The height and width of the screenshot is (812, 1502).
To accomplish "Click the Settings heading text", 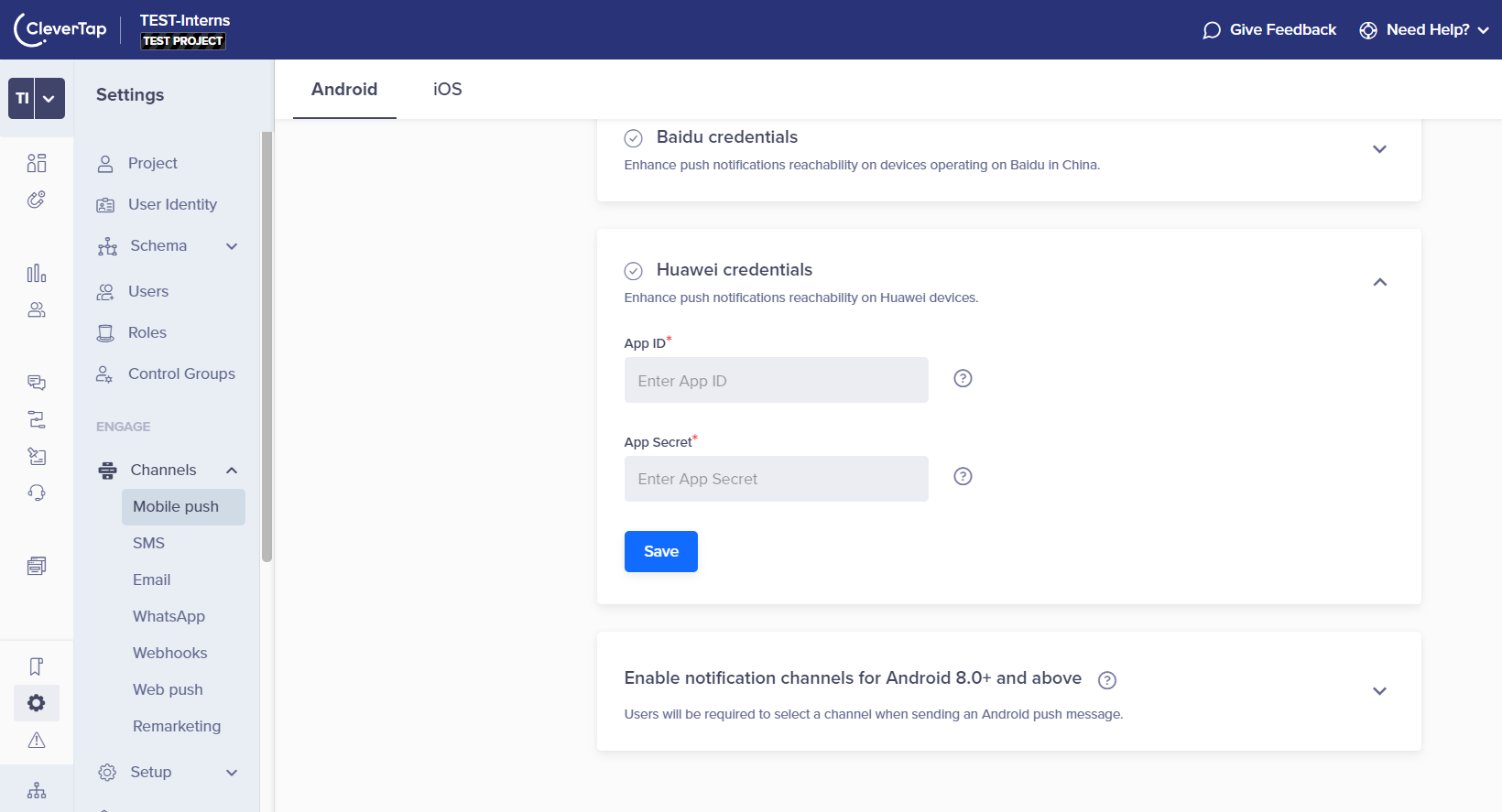I will (x=130, y=95).
